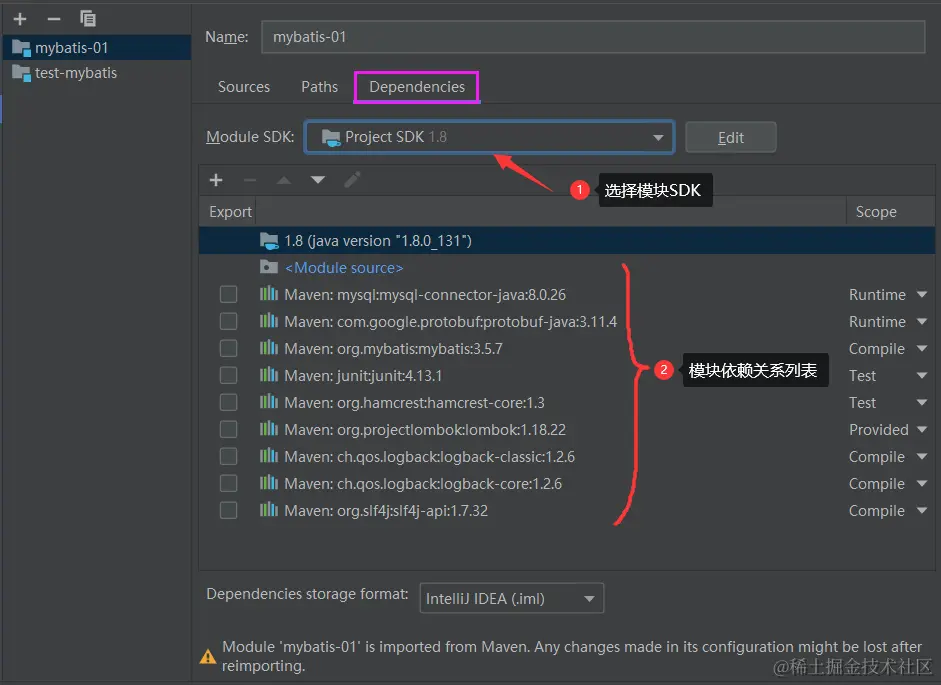
Task: Click library icon of logback-core
Action: click(x=269, y=483)
